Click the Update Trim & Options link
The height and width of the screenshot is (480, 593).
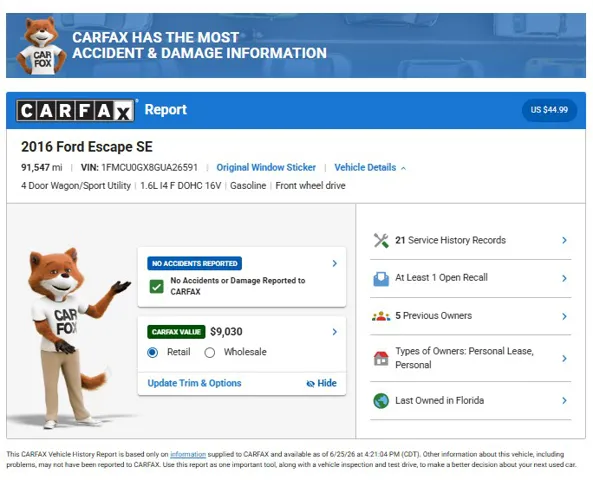point(194,383)
